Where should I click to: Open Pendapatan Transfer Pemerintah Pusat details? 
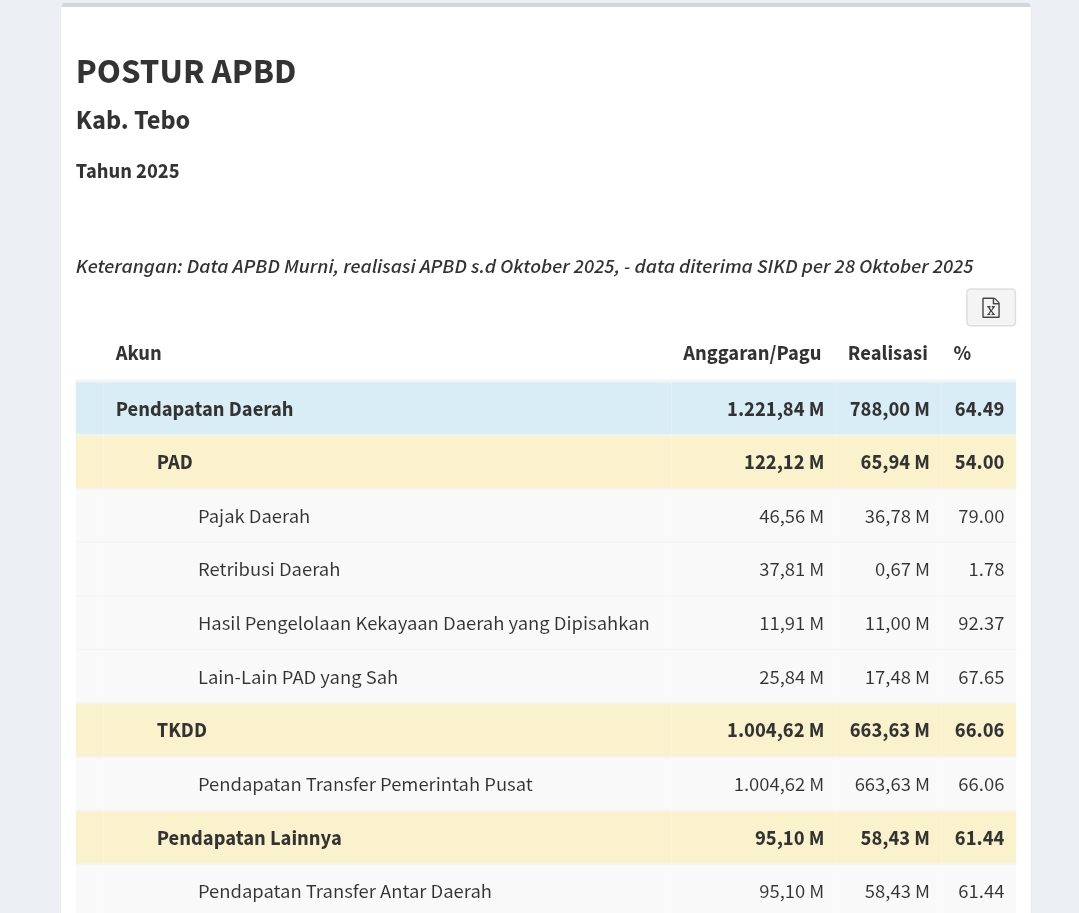tap(365, 783)
